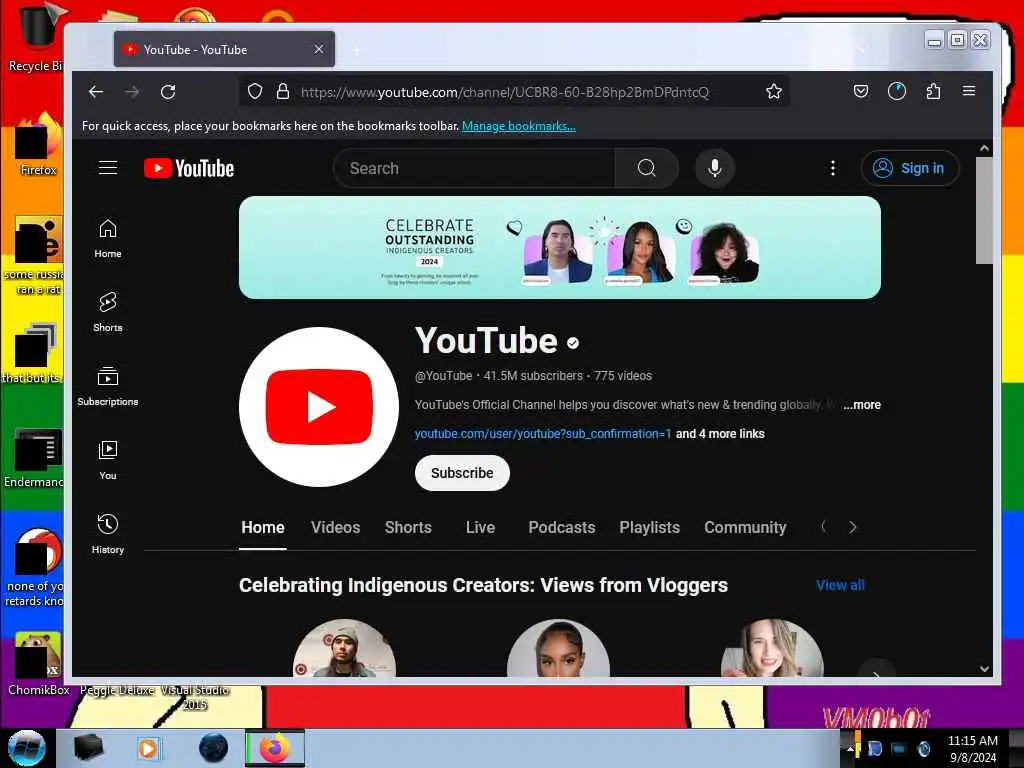This screenshot has height=768, width=1024.
Task: Switch to the Live tab
Action: tap(480, 528)
